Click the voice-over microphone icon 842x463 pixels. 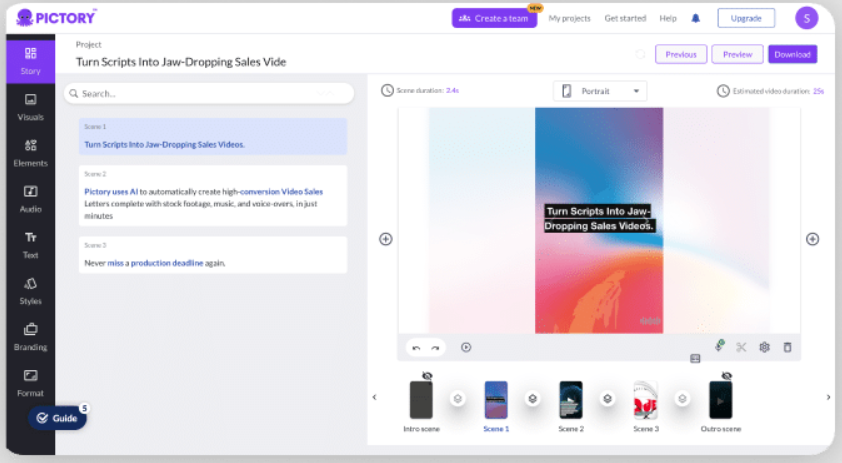click(719, 346)
